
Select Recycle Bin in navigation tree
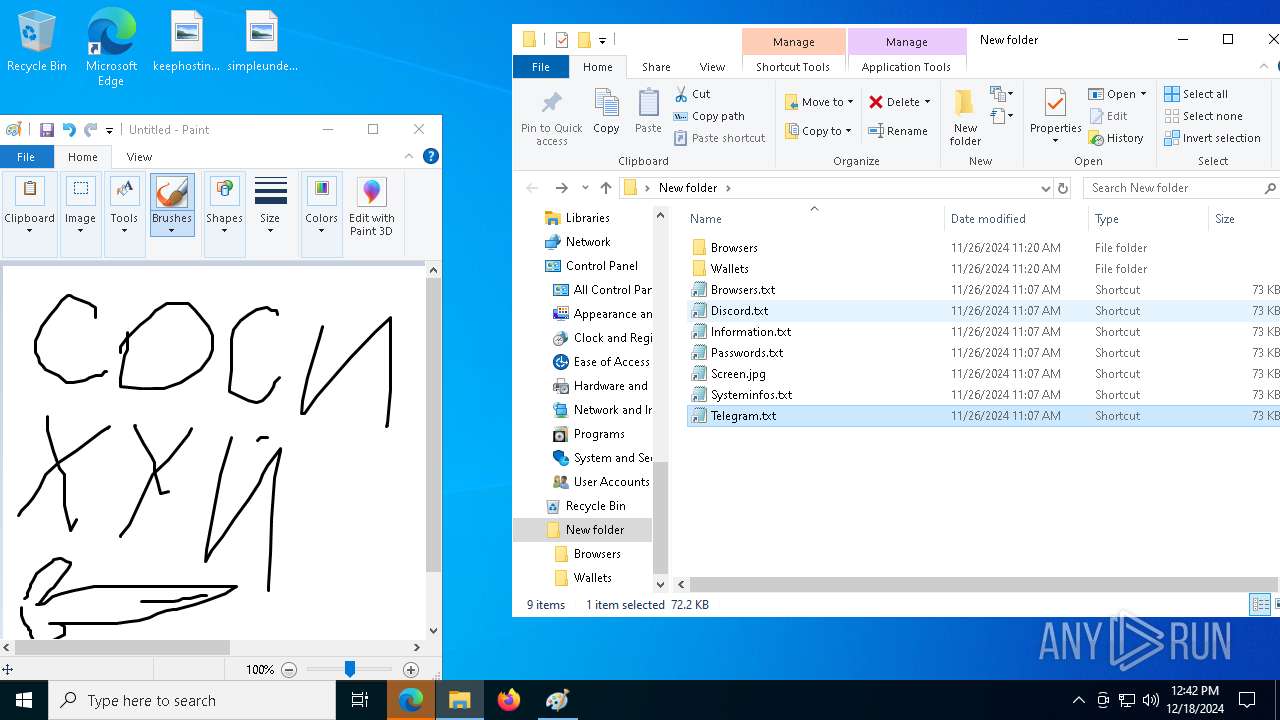click(x=595, y=506)
